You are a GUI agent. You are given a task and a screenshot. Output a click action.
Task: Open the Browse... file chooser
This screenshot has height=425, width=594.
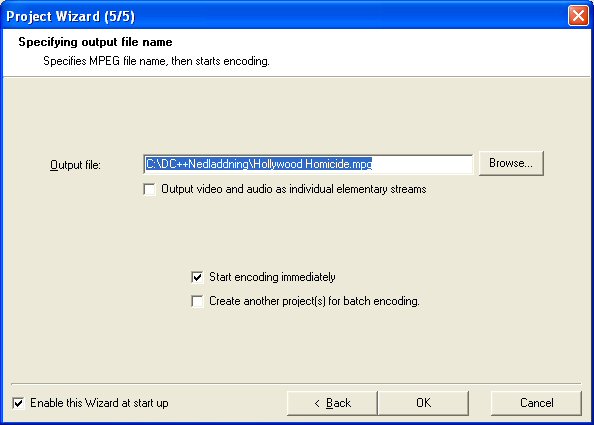coord(511,163)
